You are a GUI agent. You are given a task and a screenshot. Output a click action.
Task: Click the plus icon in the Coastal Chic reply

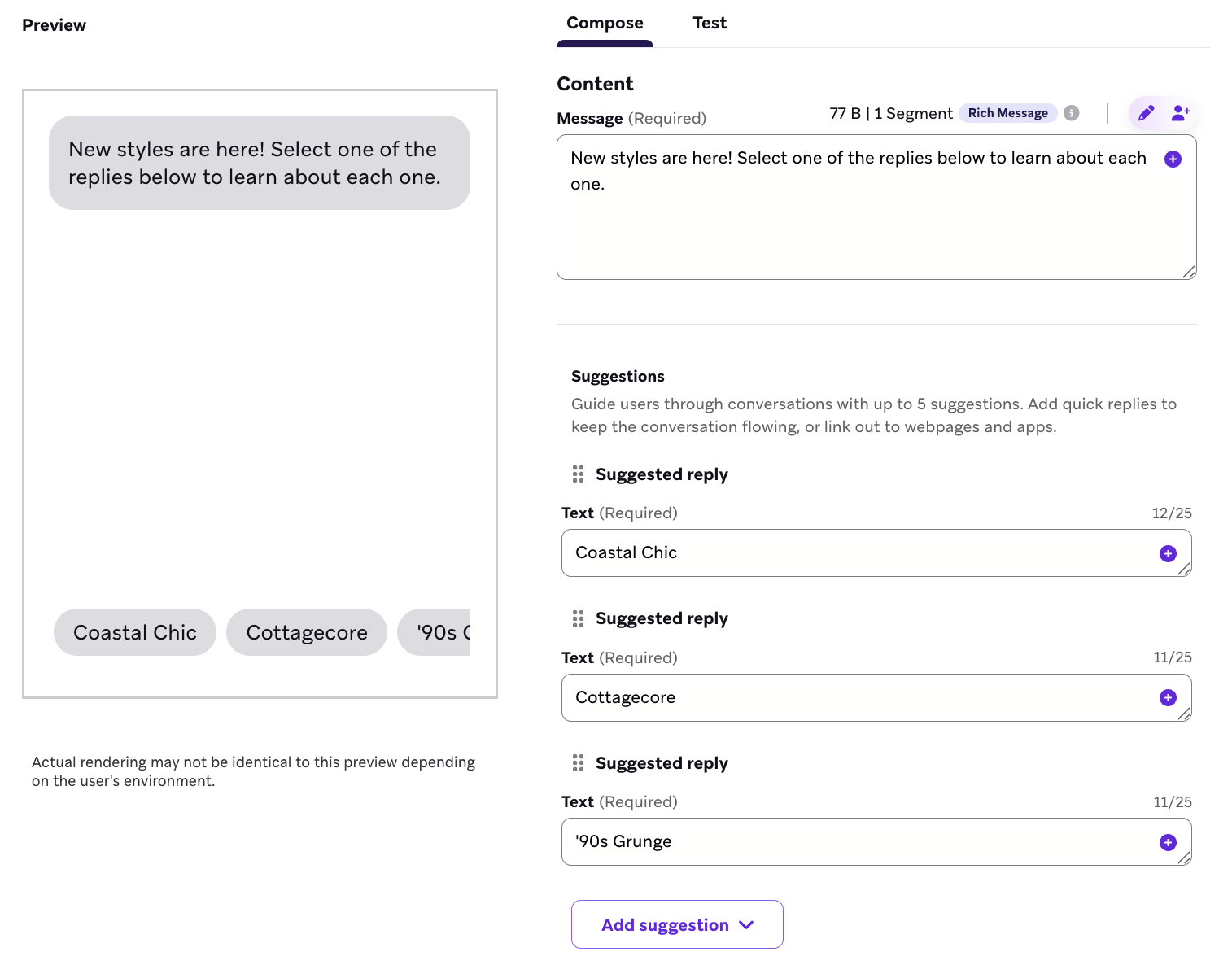click(1168, 553)
